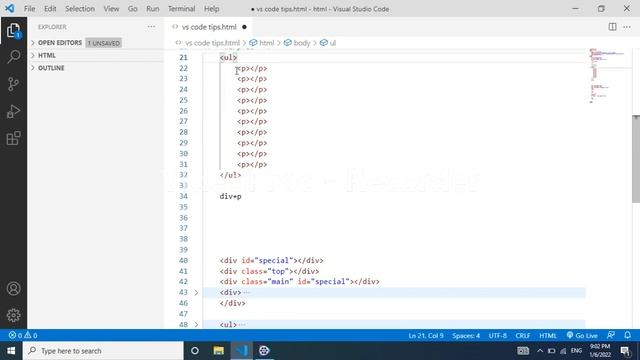This screenshot has width=640, height=360.
Task: Open the Accounts icon in activity bar
Action: pyautogui.click(x=13, y=289)
